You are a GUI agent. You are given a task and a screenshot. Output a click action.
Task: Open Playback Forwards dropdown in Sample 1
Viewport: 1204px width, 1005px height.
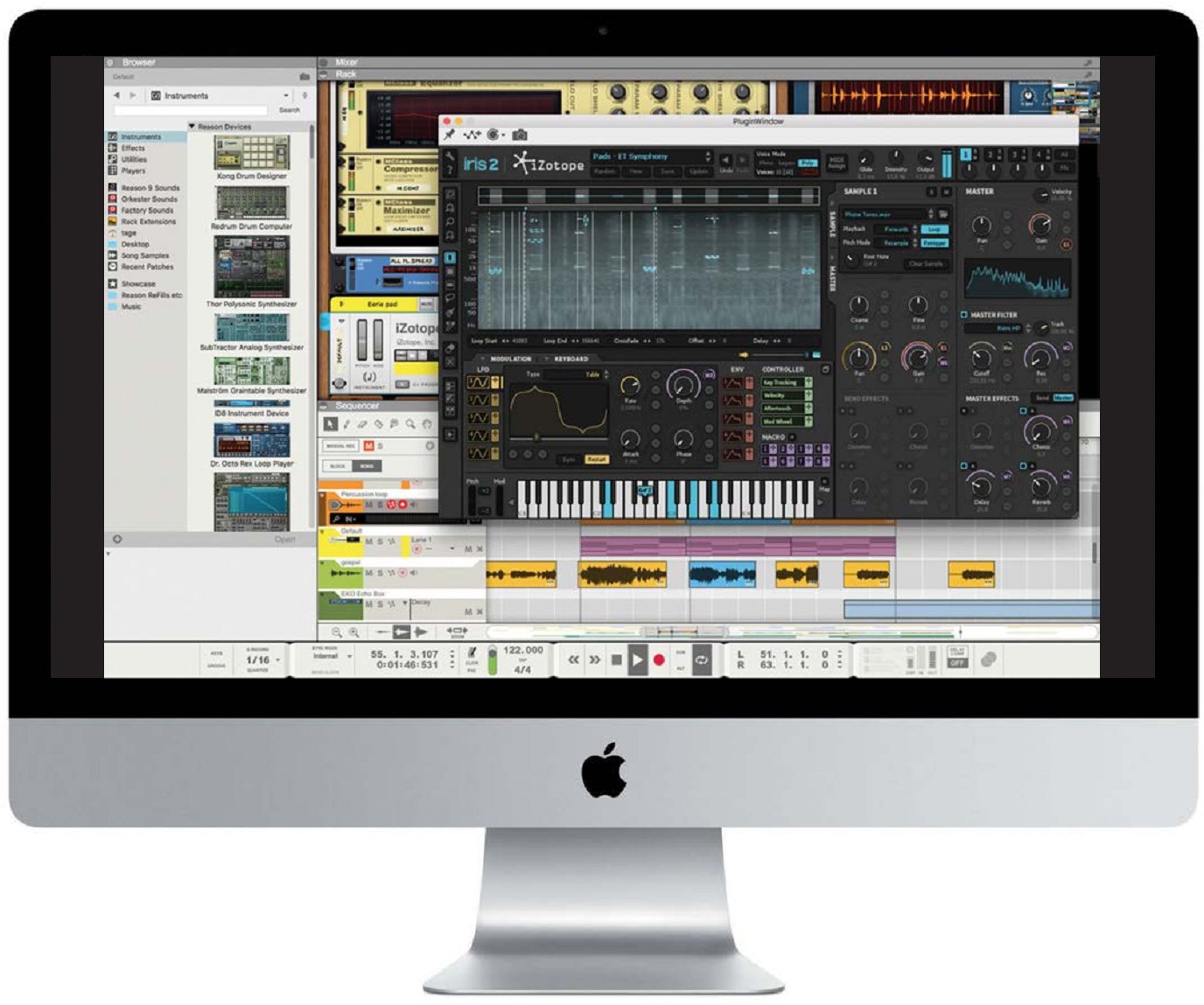tap(896, 229)
